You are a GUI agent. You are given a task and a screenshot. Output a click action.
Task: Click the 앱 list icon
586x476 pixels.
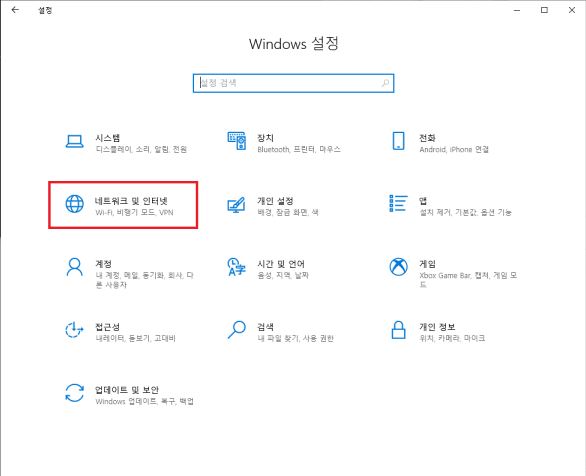[x=398, y=204]
